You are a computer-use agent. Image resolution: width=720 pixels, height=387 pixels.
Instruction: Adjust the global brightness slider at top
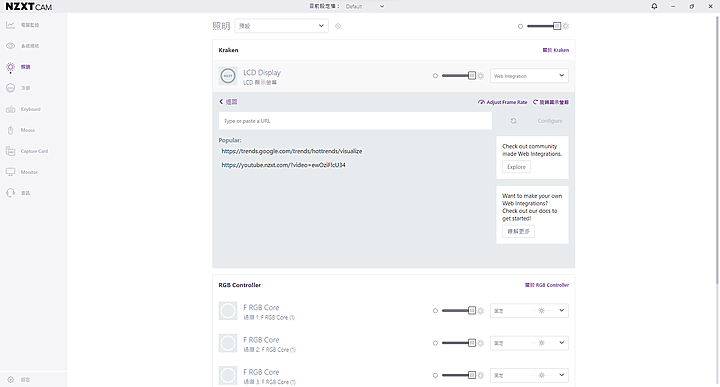coord(544,26)
